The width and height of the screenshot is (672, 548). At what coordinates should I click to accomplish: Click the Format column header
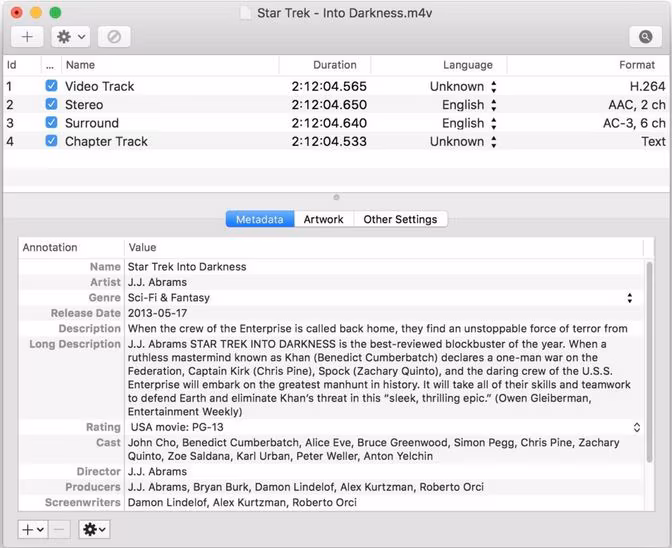point(588,65)
